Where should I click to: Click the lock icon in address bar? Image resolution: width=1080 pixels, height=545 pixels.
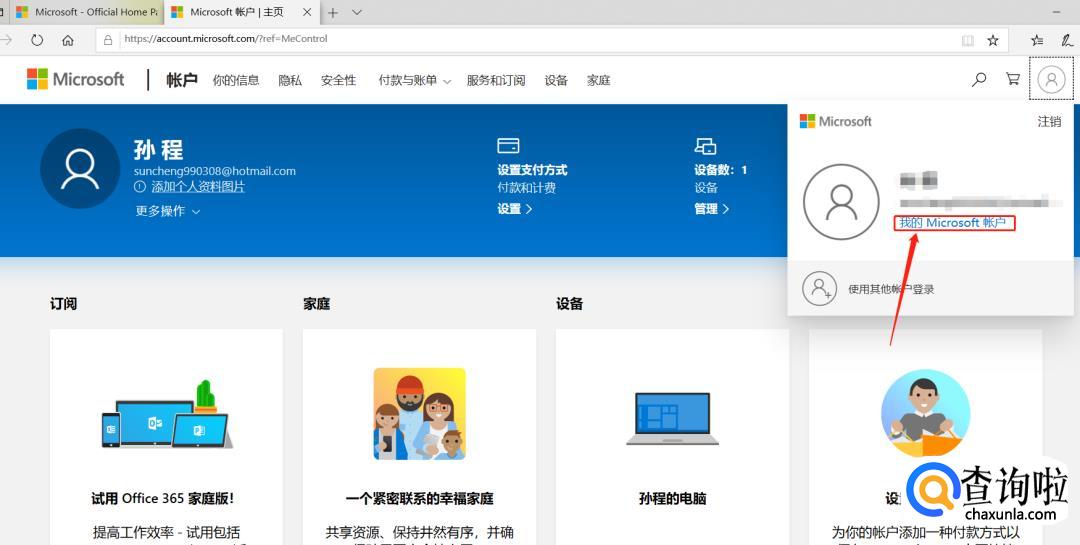(108, 40)
